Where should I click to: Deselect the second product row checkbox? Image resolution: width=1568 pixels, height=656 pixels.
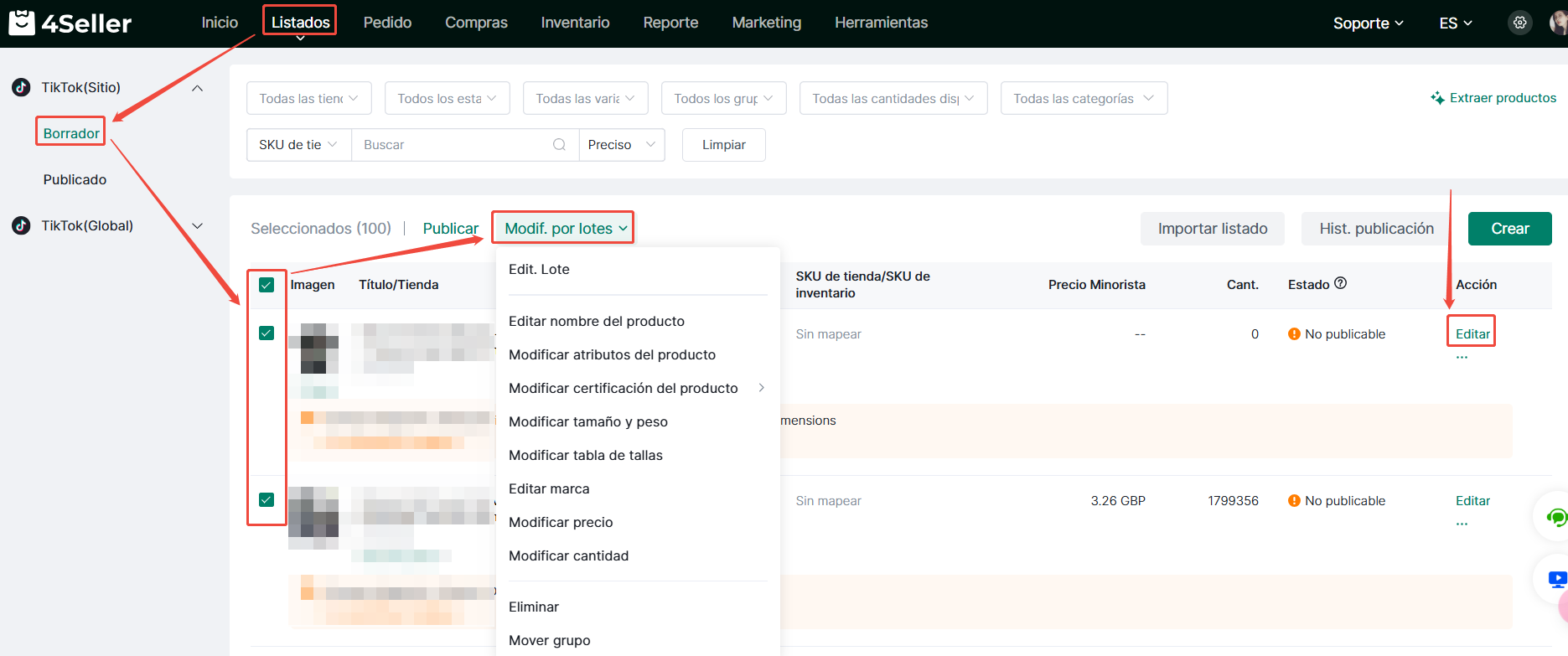pos(267,500)
